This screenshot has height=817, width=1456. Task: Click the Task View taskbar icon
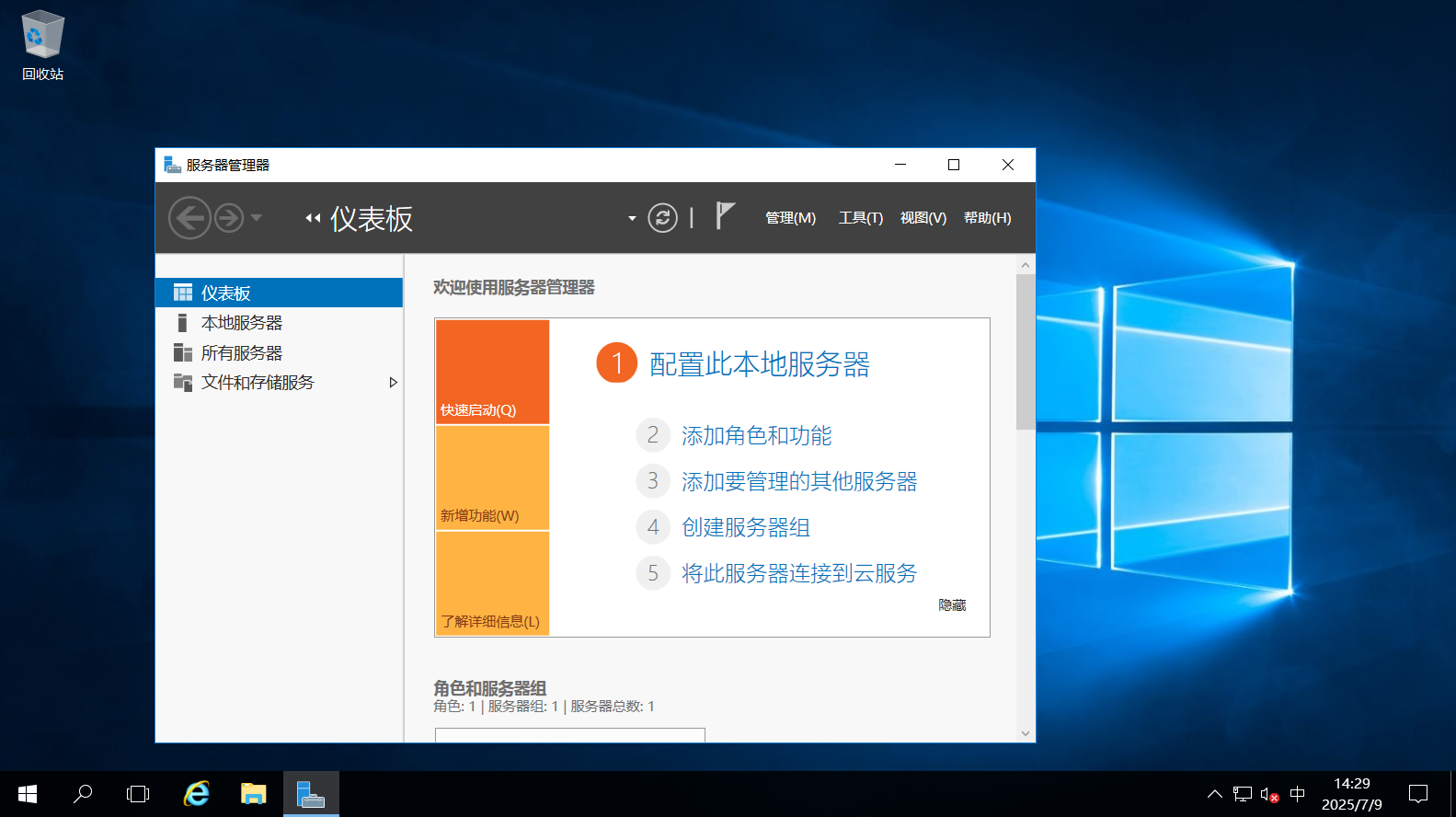pos(138,793)
